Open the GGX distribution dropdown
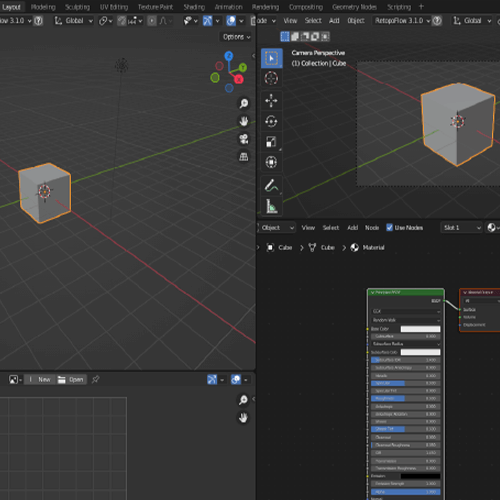This screenshot has width=500, height=500. coord(406,311)
